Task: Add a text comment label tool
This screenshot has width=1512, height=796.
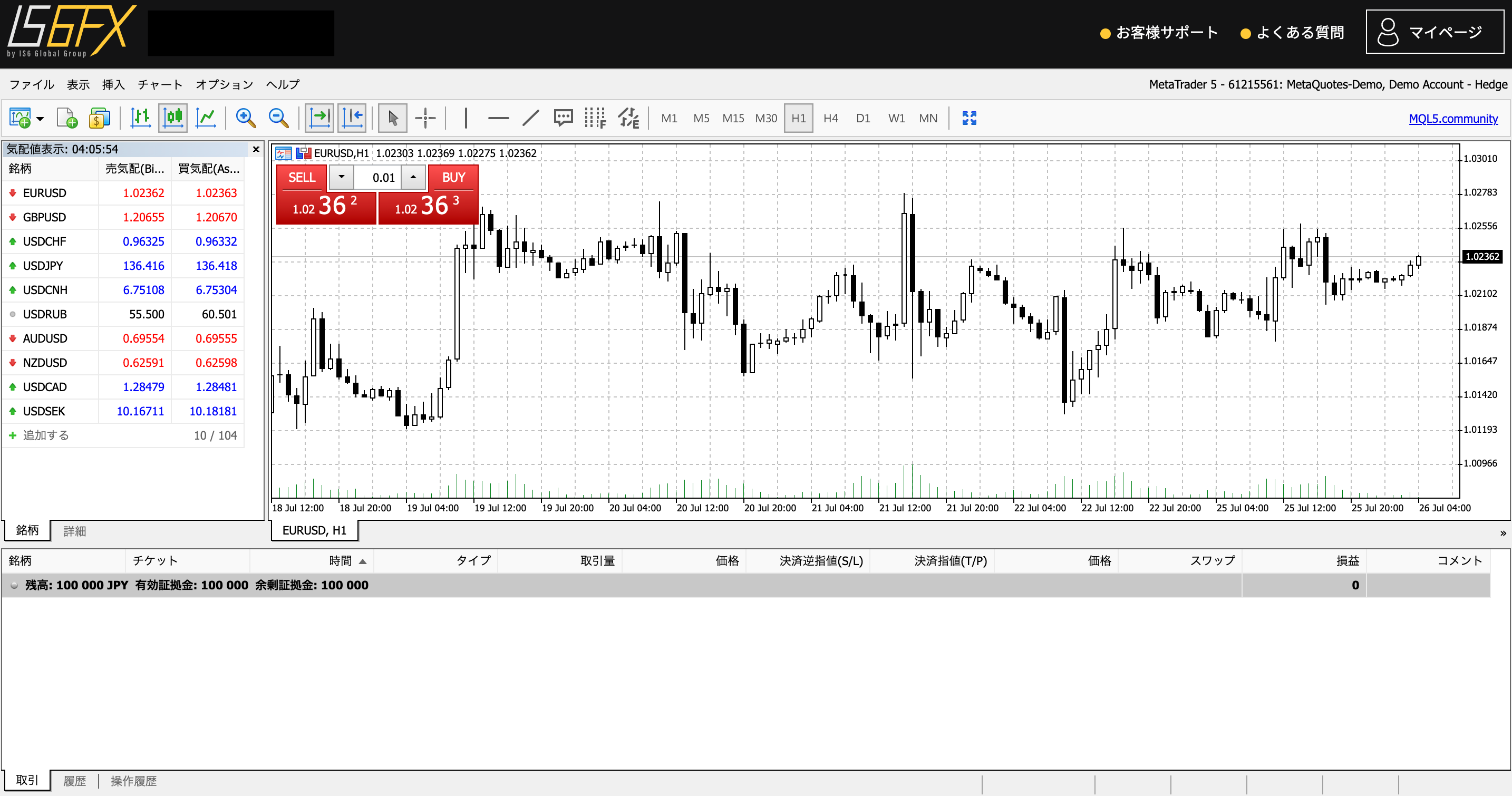Action: [x=563, y=118]
